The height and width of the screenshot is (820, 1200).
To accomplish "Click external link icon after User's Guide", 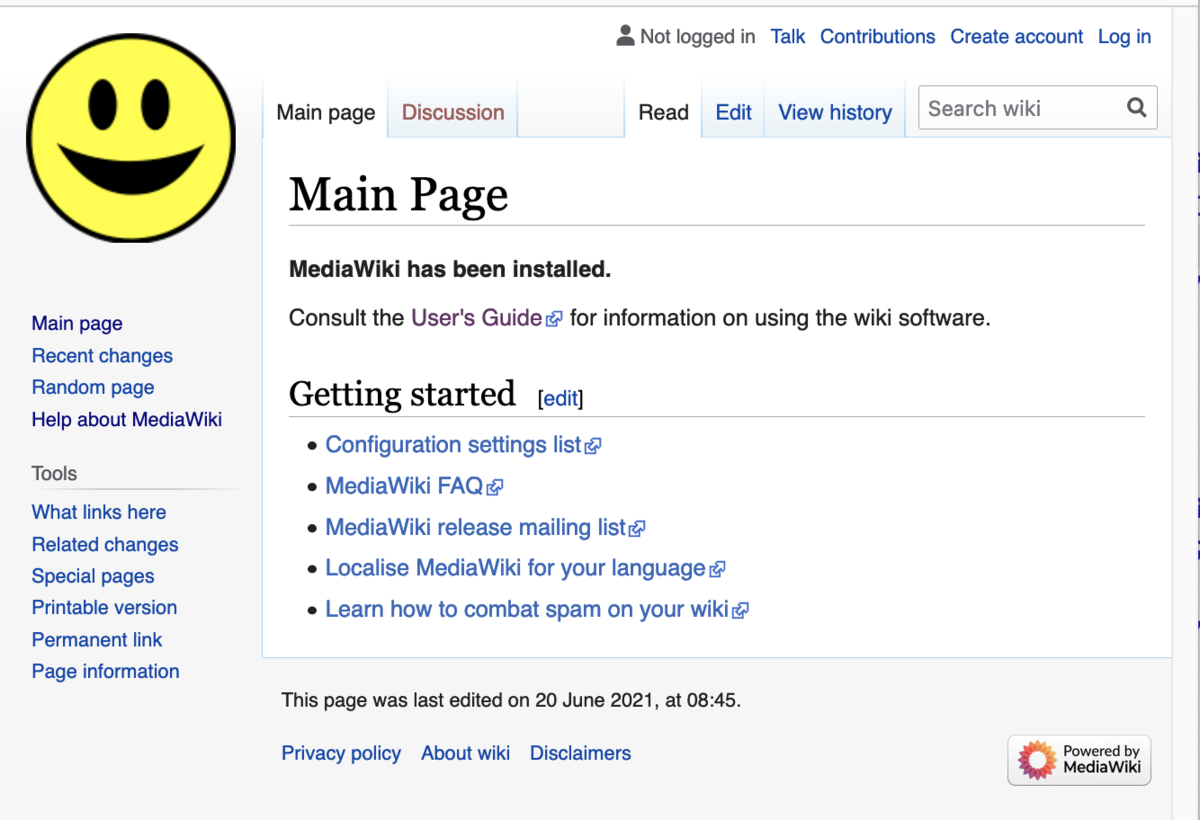I will point(554,319).
